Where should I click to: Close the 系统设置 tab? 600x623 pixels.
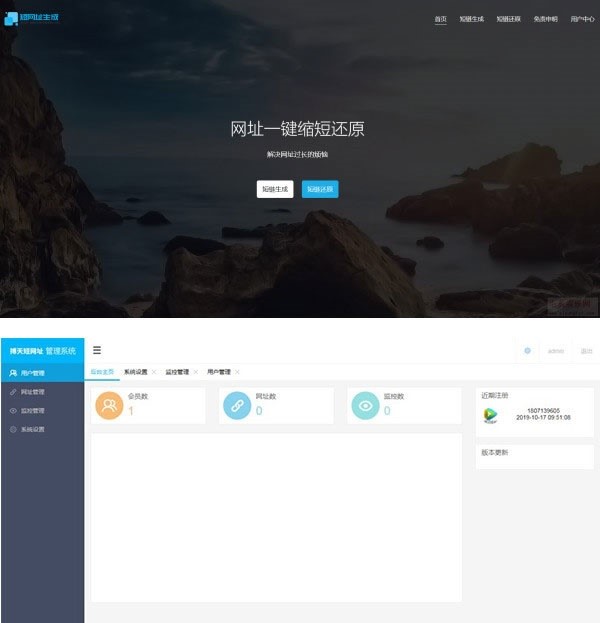pos(153,372)
